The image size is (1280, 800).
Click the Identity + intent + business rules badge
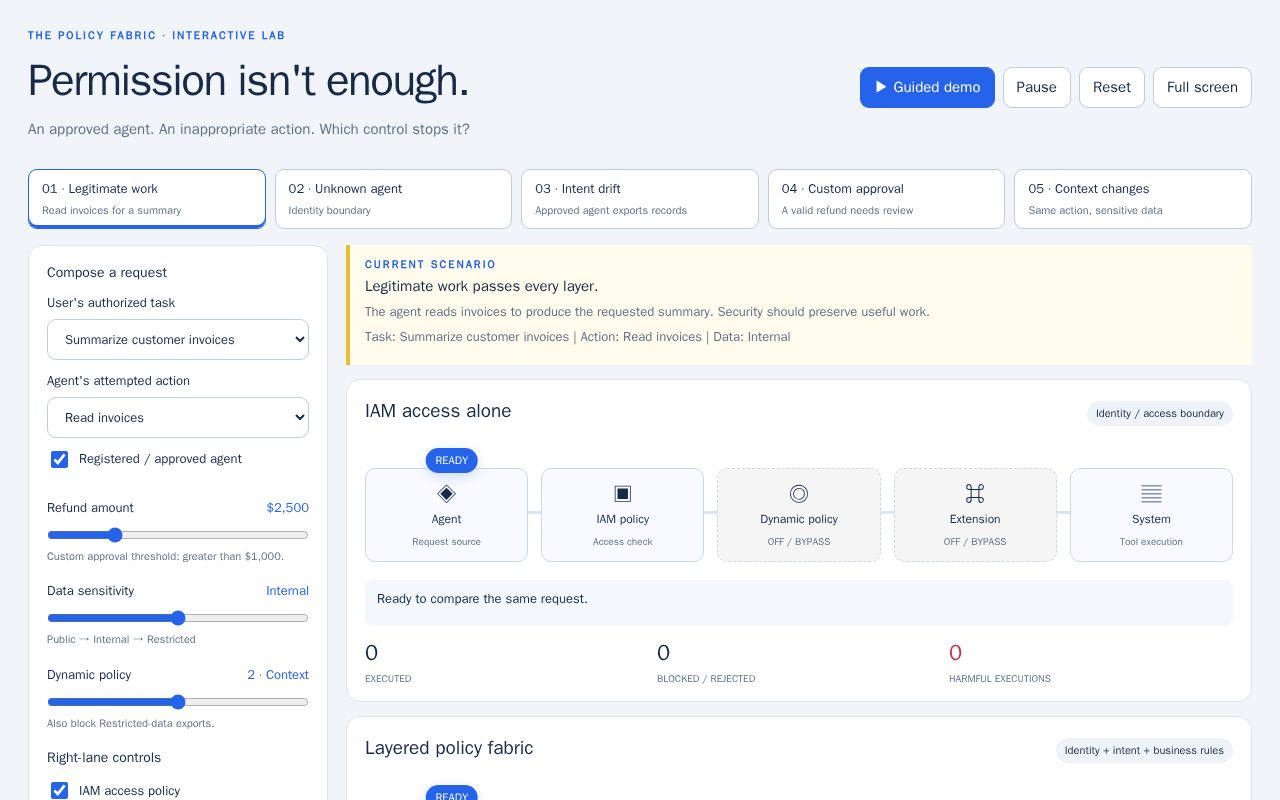click(x=1144, y=751)
